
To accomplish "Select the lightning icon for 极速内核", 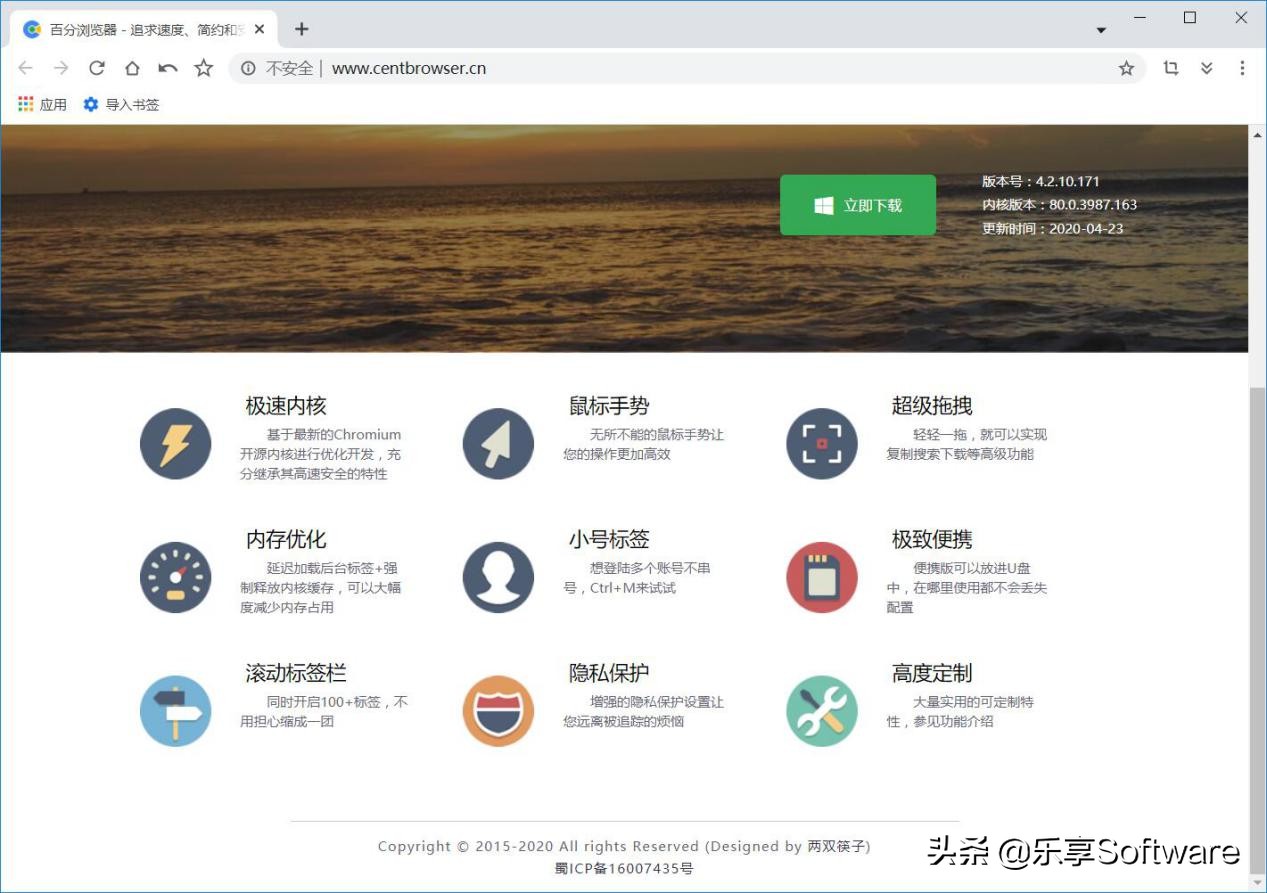I will 176,443.
